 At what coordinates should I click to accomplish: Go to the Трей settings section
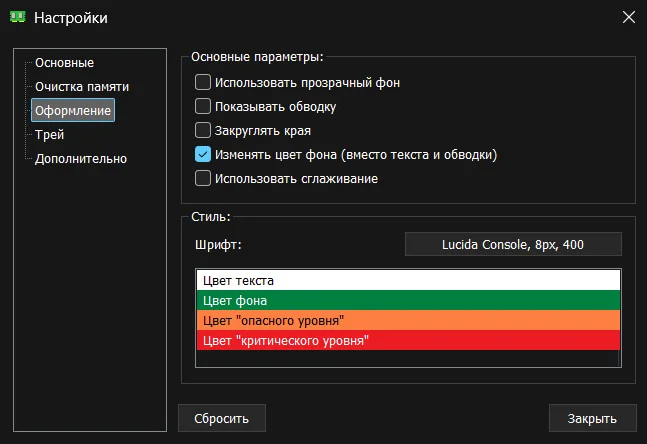point(50,134)
